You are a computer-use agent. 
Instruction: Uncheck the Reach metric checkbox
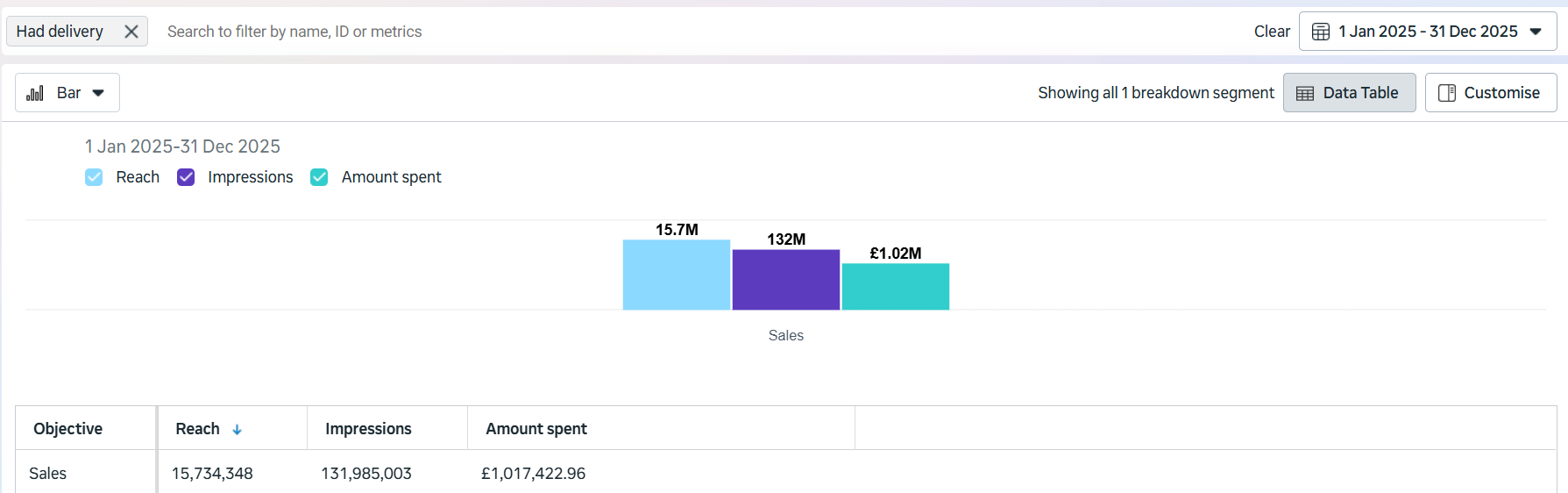pos(94,177)
